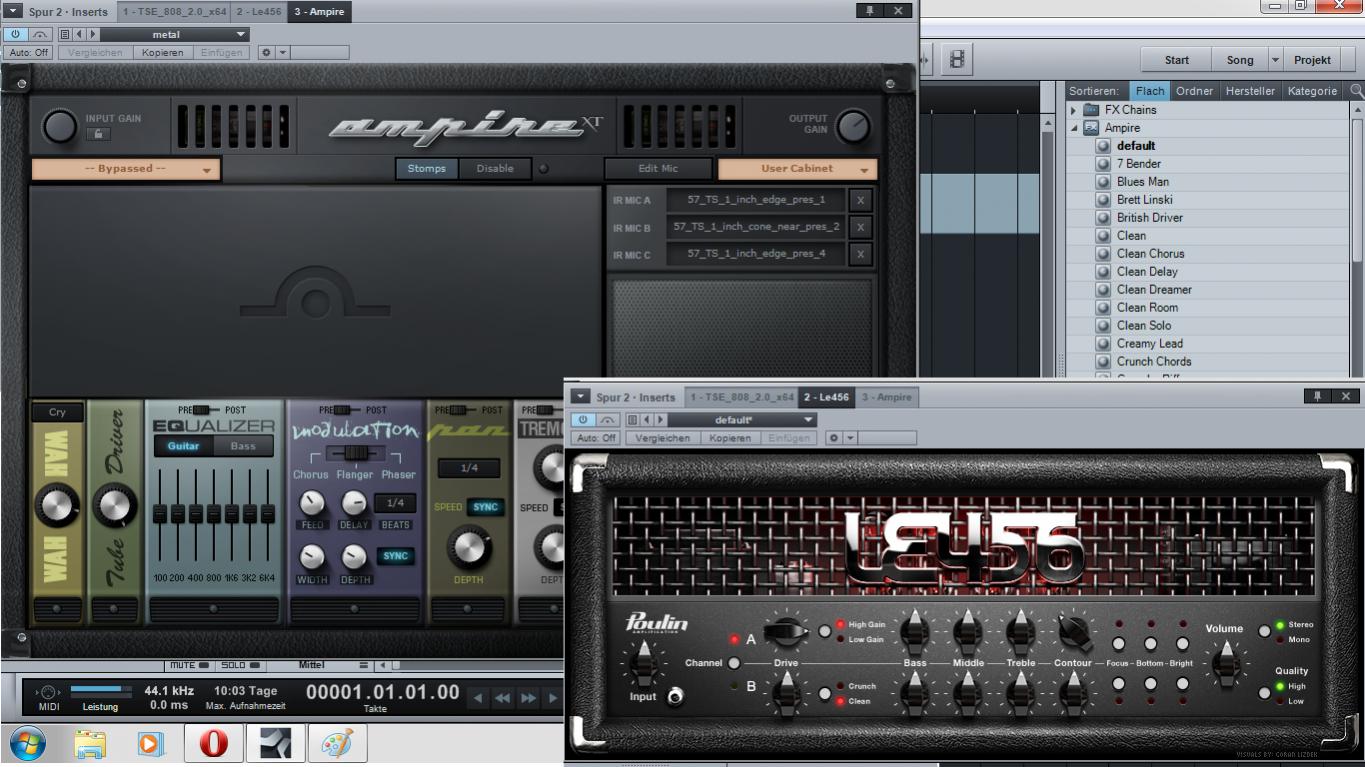Open the 'metal' preset dropdown in Ampire
The height and width of the screenshot is (767, 1365).
point(176,34)
